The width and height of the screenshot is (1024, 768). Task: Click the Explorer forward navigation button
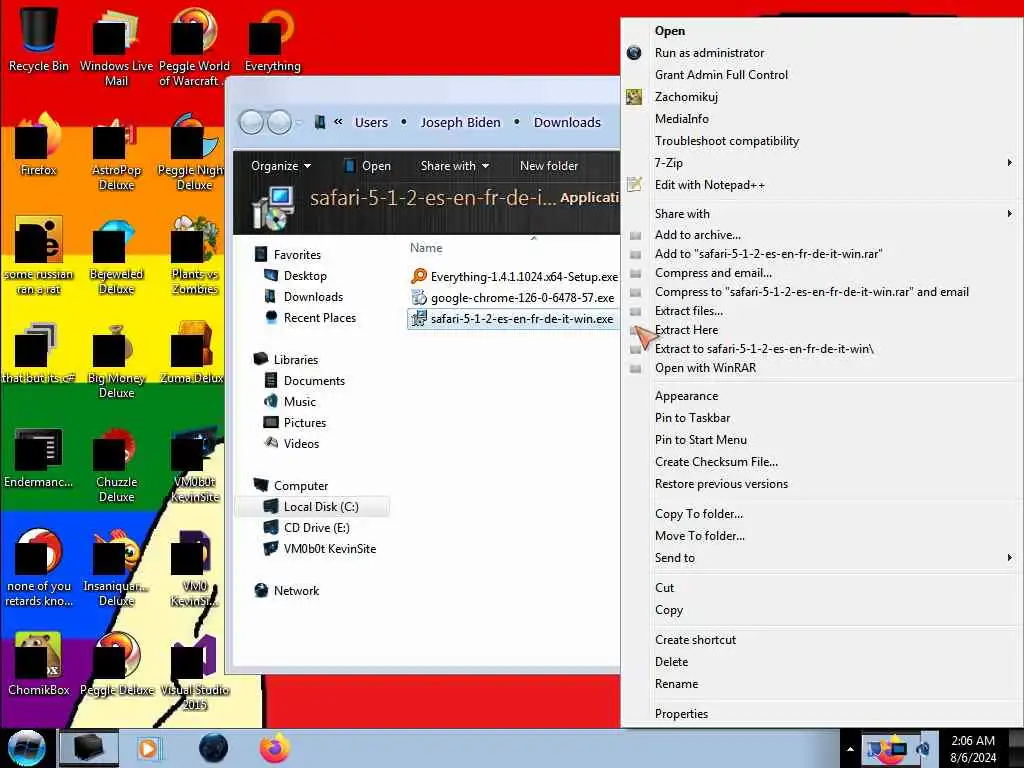tap(280, 122)
